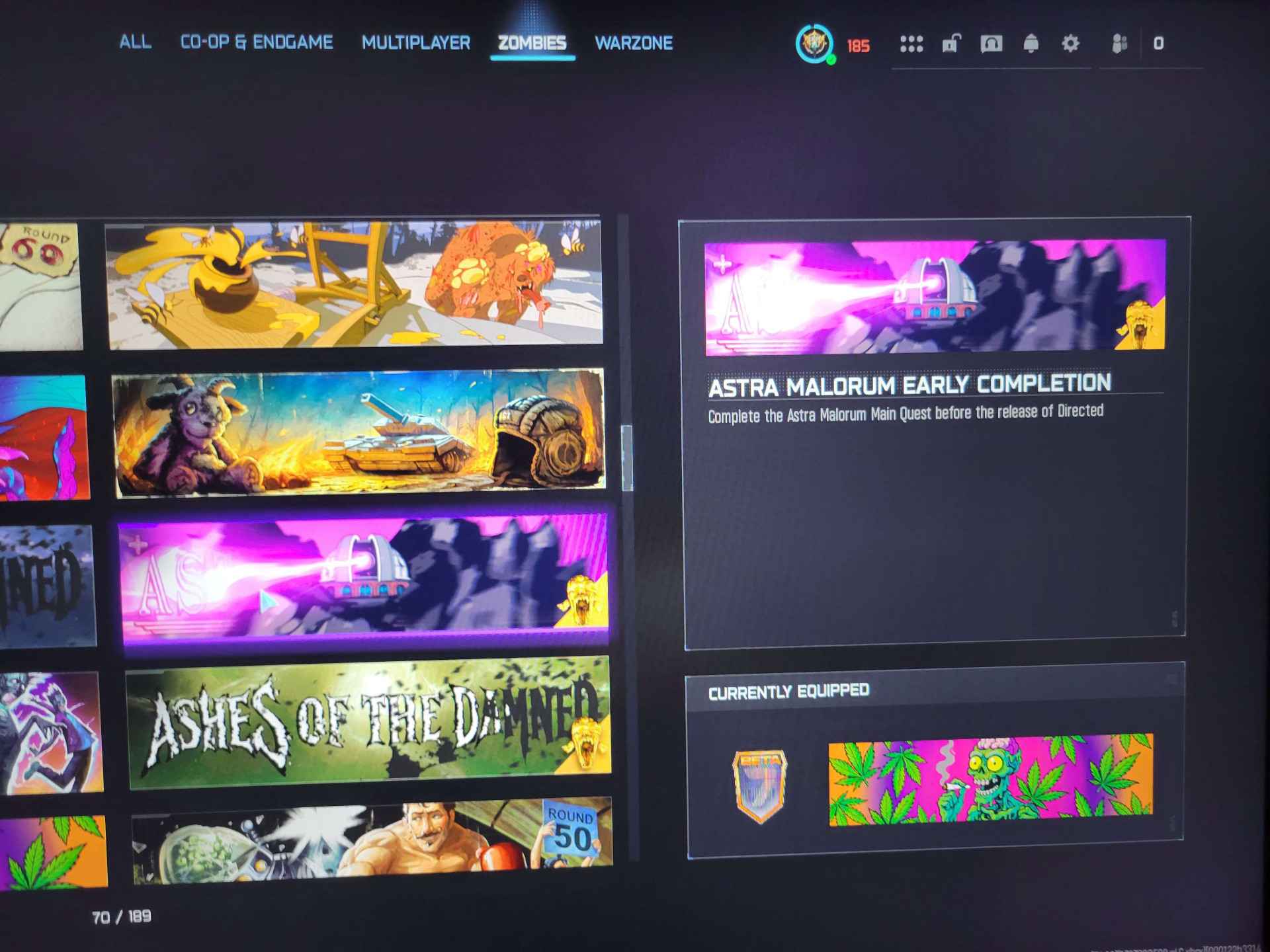Open the notifications bell
The image size is (1270, 952).
coord(1031,44)
